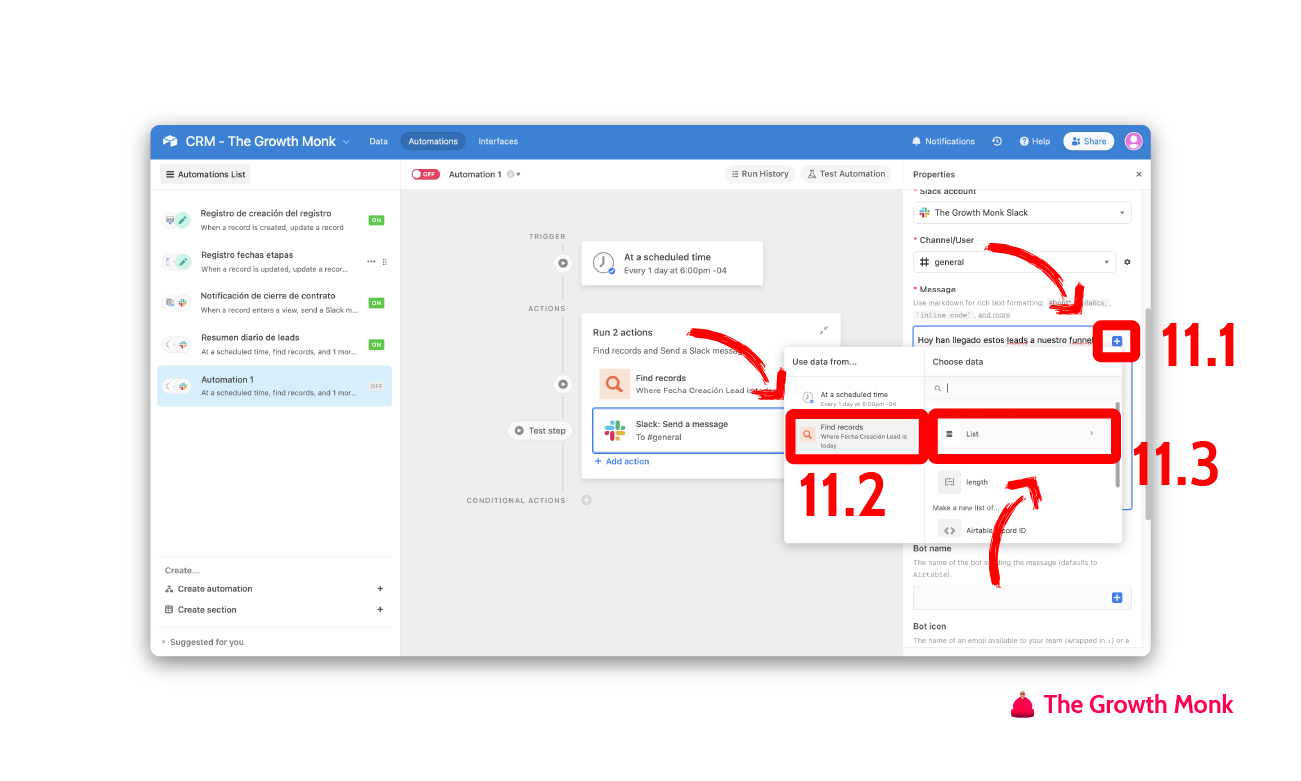Open Run History

click(x=759, y=174)
